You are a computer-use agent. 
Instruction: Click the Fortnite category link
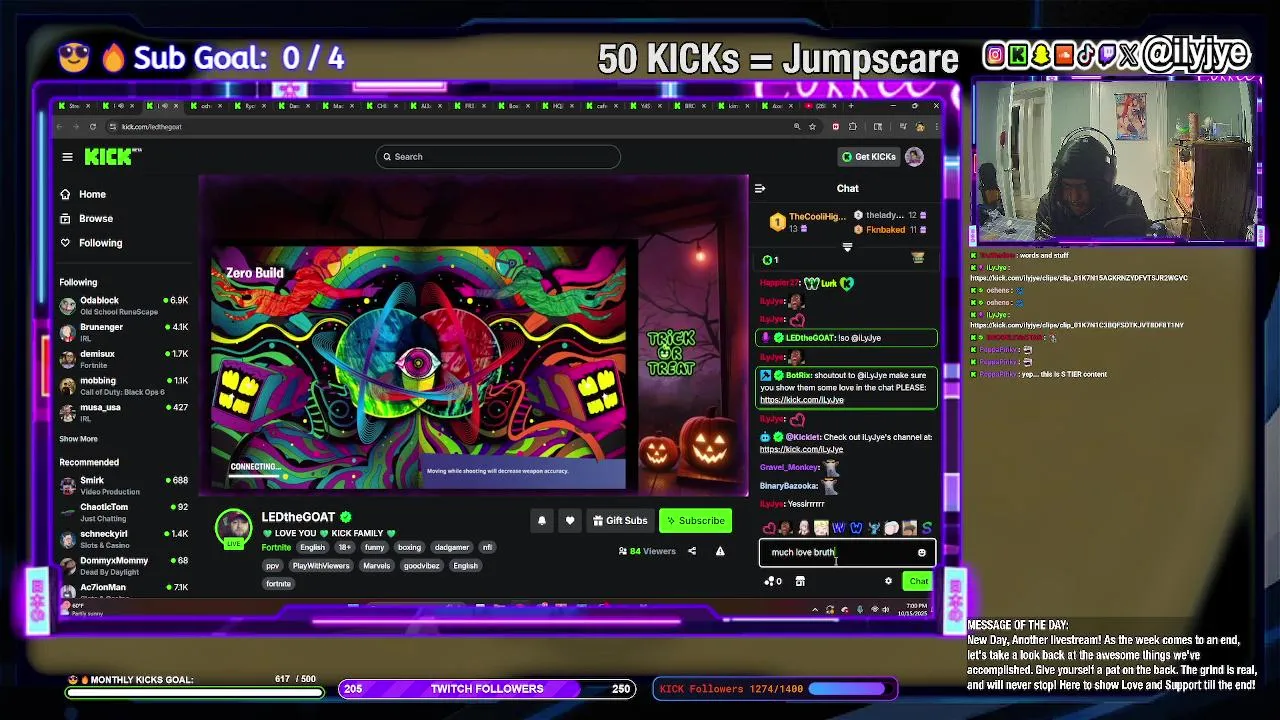click(x=276, y=548)
